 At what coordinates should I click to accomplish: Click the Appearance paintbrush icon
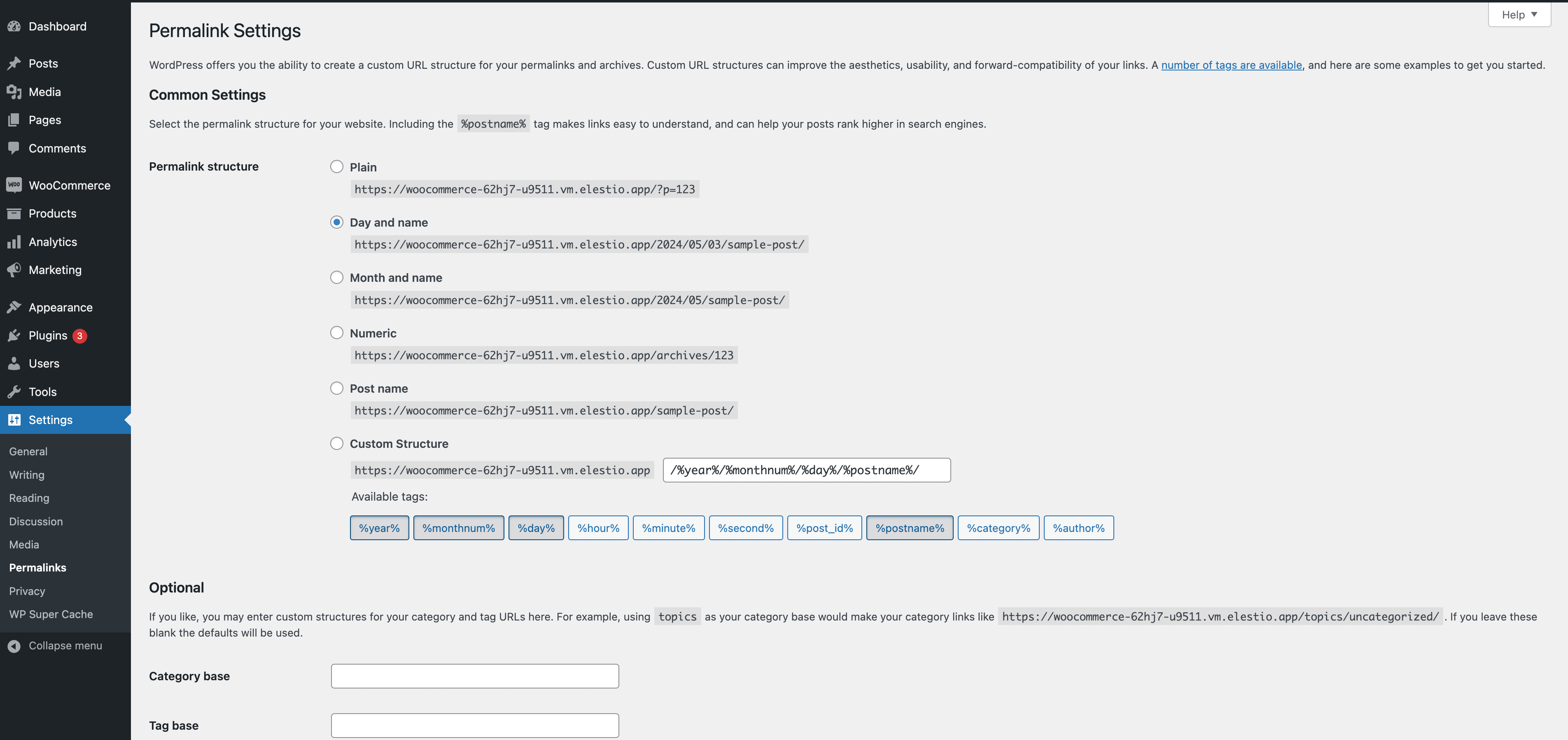(x=14, y=307)
